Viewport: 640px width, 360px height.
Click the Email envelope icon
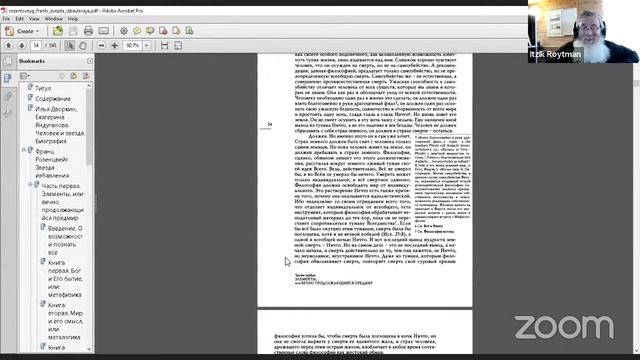coord(104,31)
